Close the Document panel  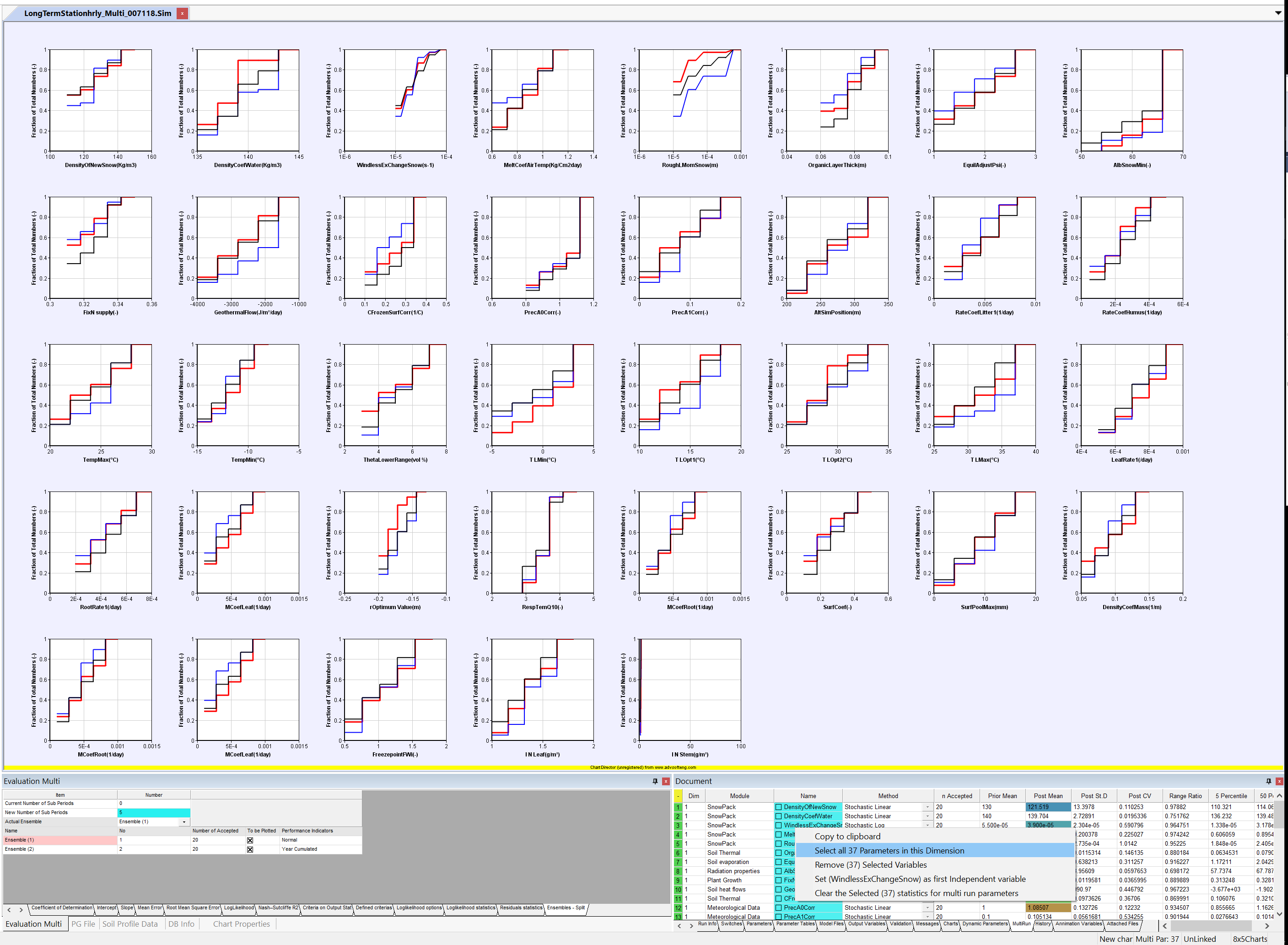point(1279,781)
